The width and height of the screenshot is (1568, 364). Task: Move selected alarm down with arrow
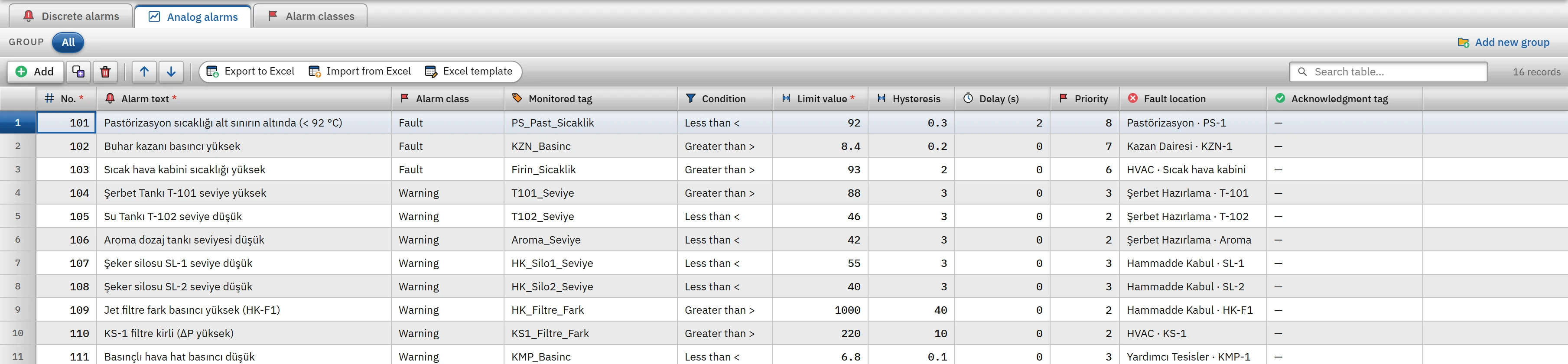[172, 72]
